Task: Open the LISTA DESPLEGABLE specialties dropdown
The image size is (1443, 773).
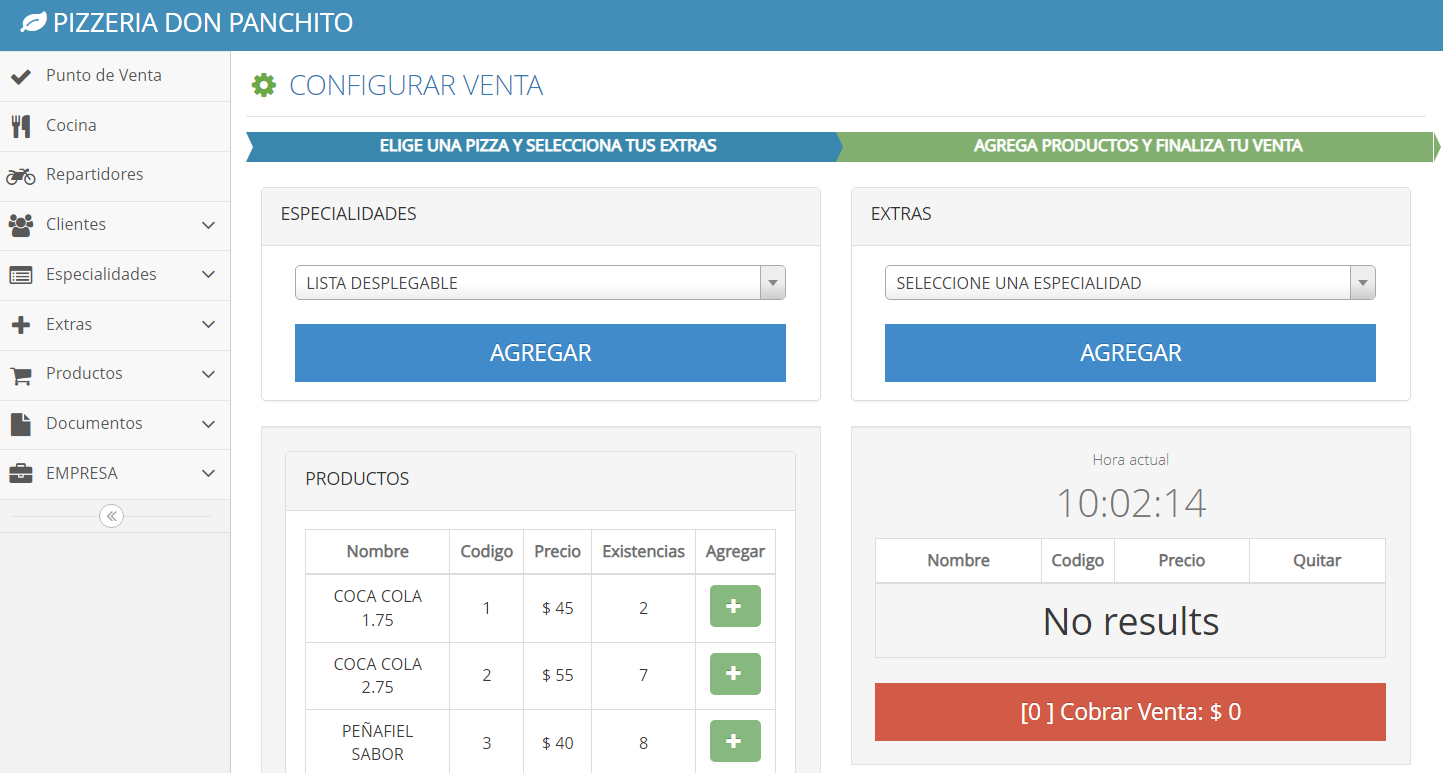Action: pyautogui.click(x=540, y=283)
